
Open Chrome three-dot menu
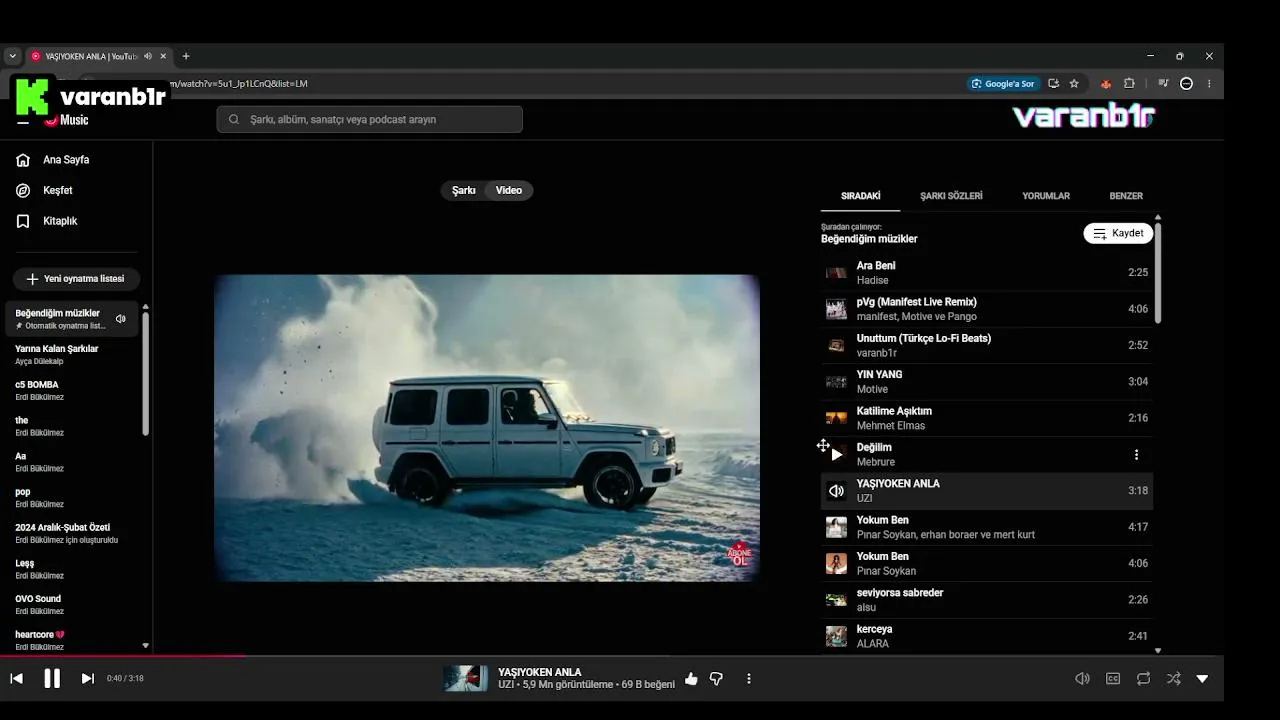(1209, 84)
